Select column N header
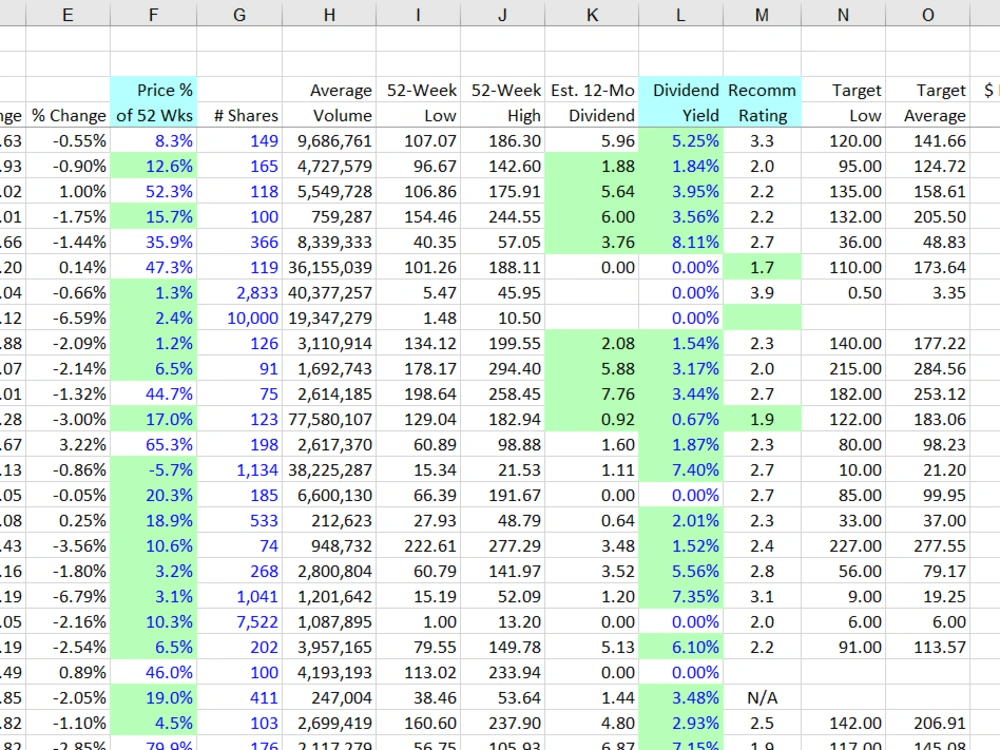Viewport: 1000px width, 750px height. pyautogui.click(x=843, y=15)
